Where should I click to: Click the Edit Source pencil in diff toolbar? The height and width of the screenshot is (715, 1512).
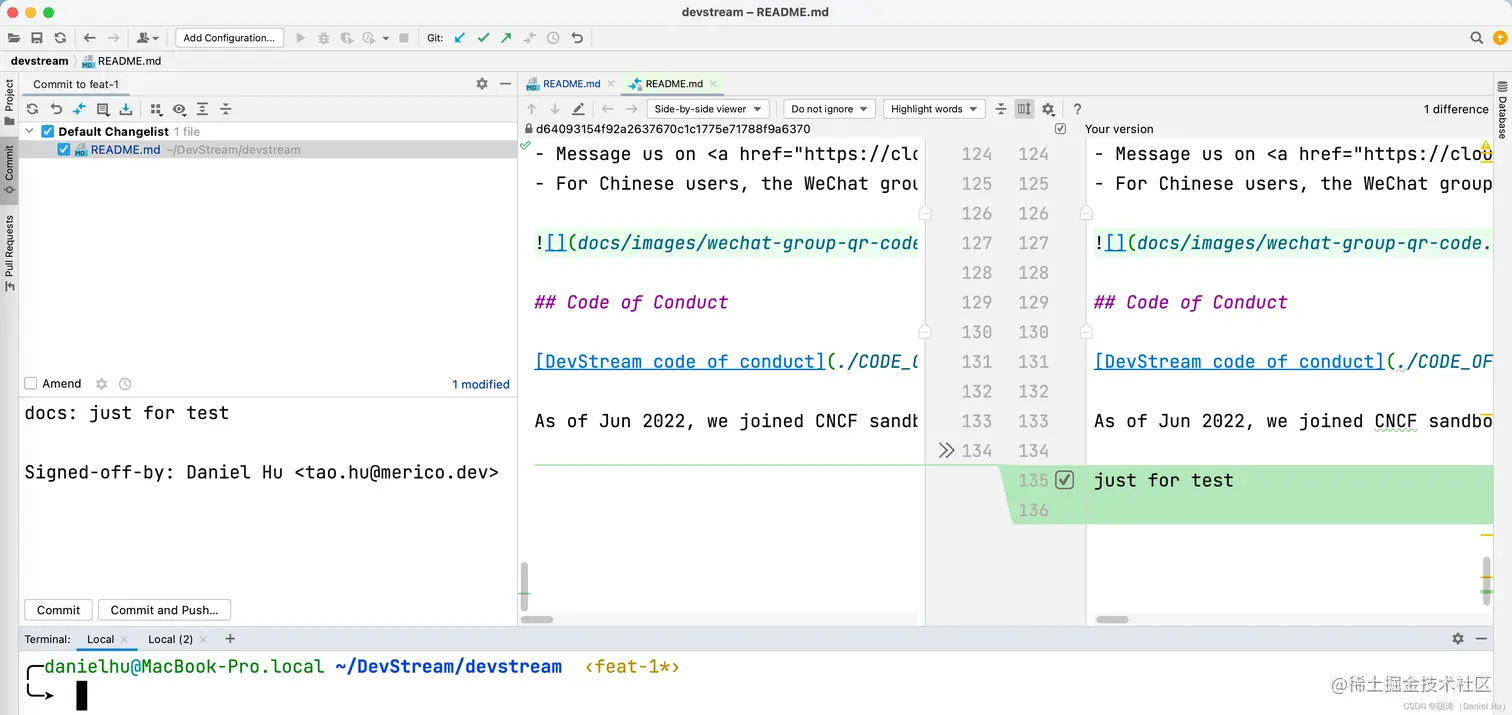click(x=578, y=109)
